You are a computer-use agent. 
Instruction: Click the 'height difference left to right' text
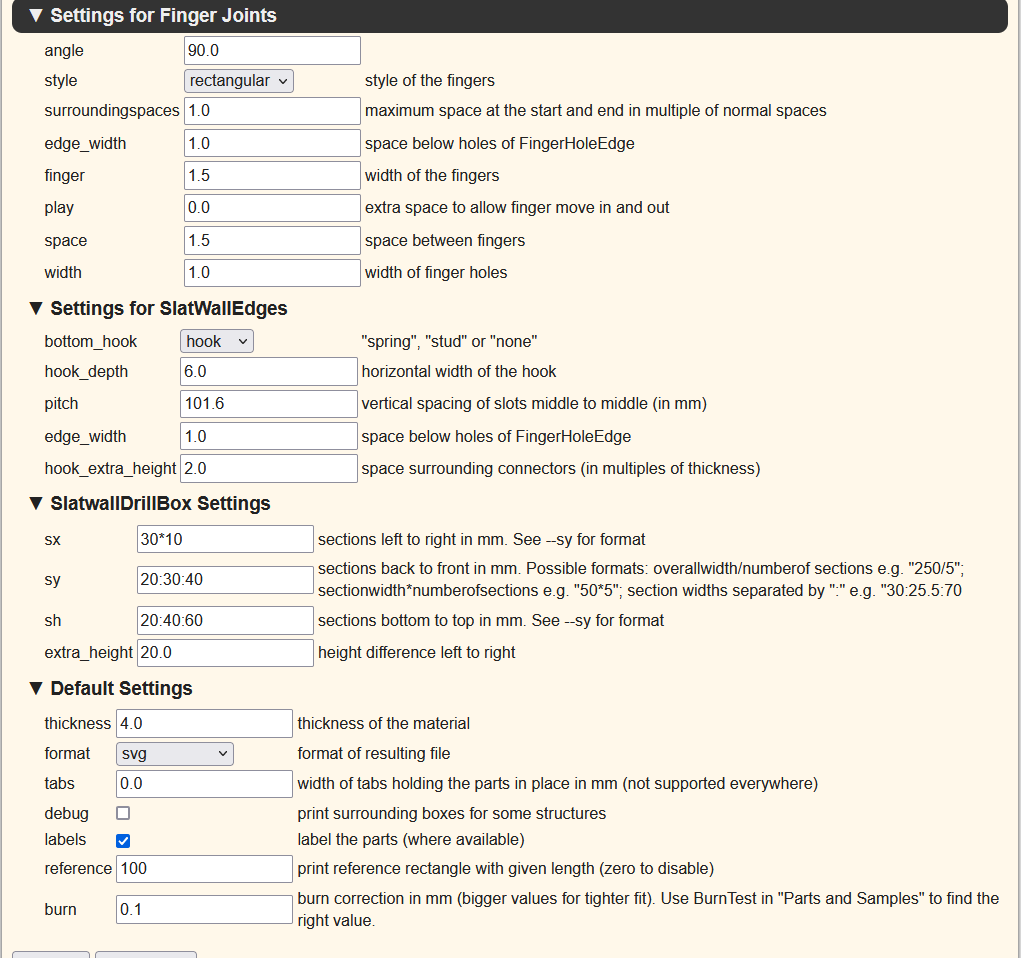(x=417, y=653)
